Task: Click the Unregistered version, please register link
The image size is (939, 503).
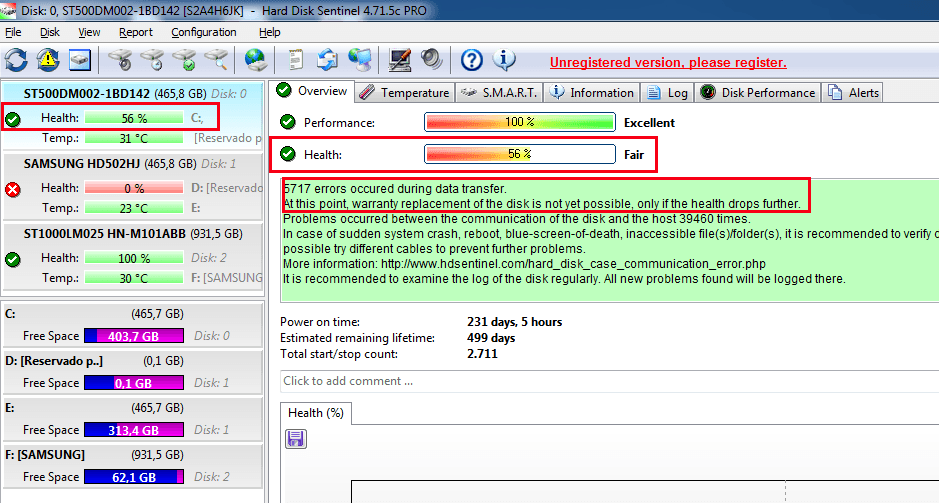Action: pyautogui.click(x=668, y=62)
